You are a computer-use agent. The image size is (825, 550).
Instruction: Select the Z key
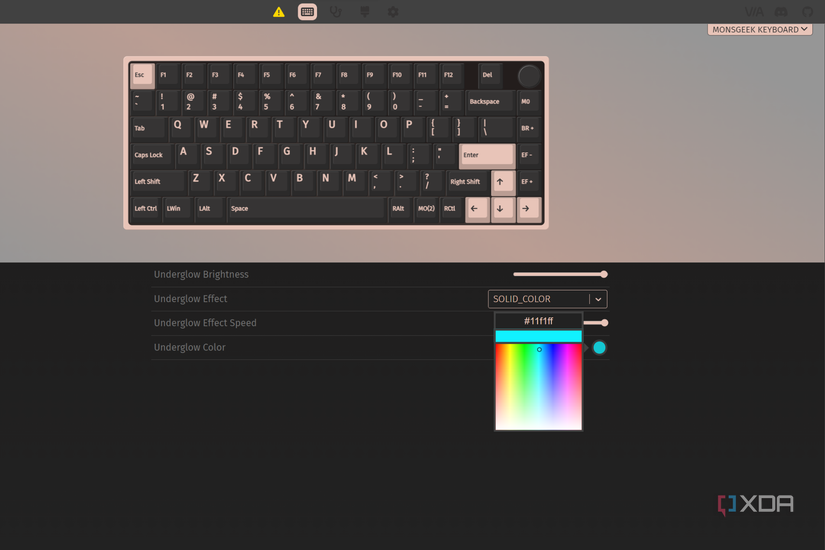tap(200, 183)
